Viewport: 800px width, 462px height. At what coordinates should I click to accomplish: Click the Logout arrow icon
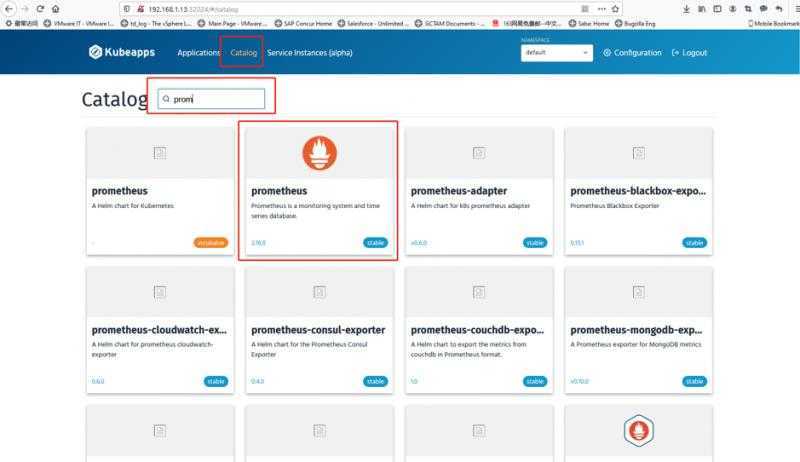tap(676, 53)
